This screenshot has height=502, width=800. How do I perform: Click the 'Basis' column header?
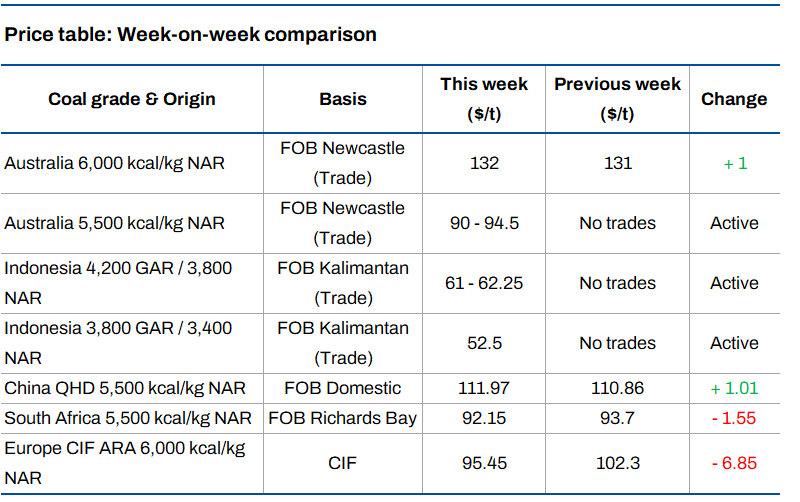[x=343, y=99]
